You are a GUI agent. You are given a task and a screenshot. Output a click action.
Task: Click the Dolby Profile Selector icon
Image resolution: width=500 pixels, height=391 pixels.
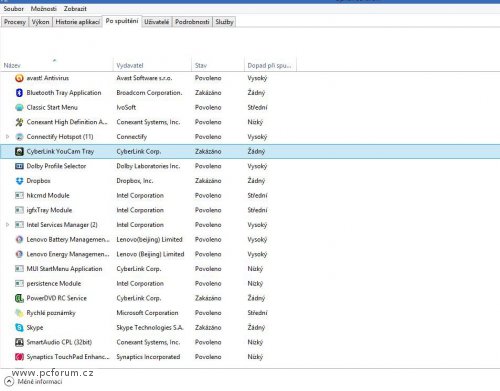coord(19,166)
